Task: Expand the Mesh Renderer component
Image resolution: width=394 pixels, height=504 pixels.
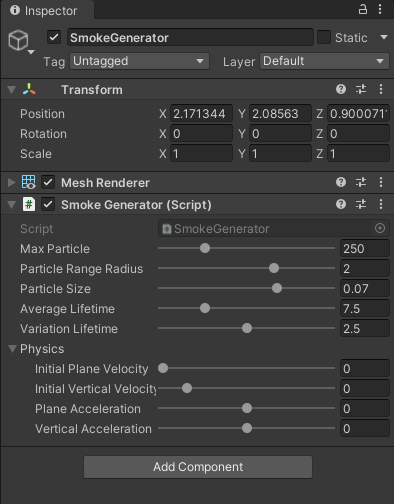Action: [11, 182]
